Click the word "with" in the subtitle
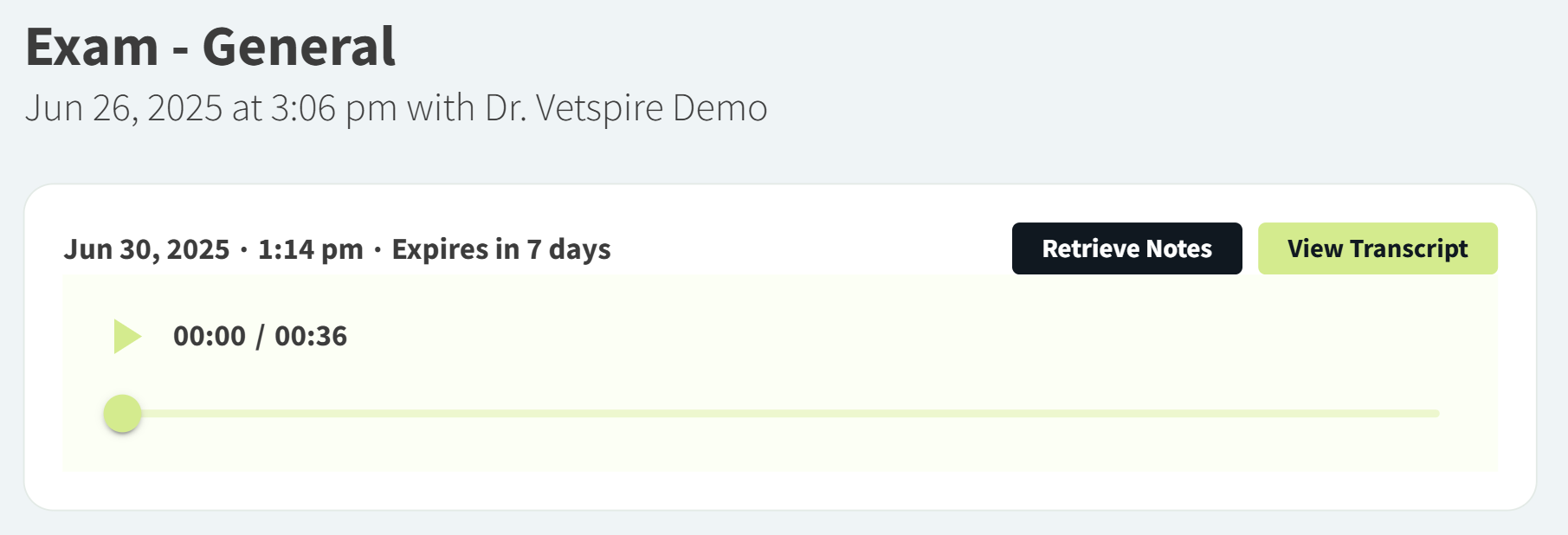 tap(441, 109)
